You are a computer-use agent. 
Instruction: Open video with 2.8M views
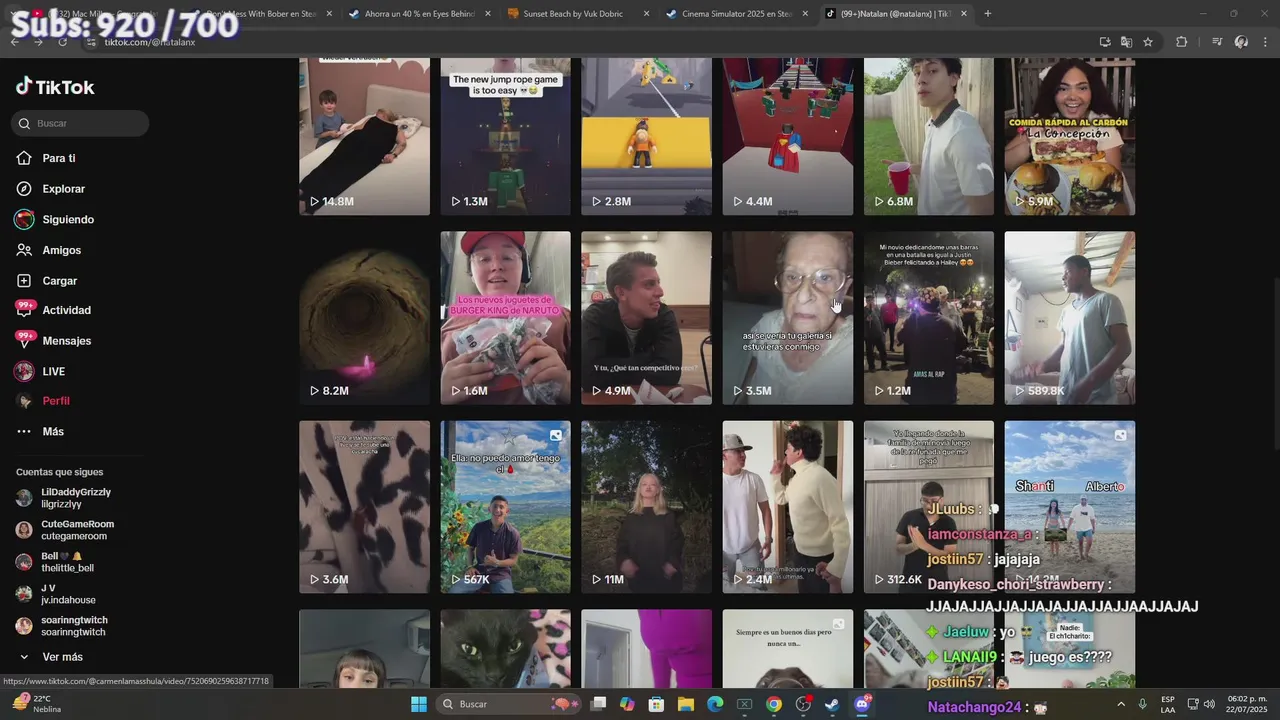(x=646, y=136)
